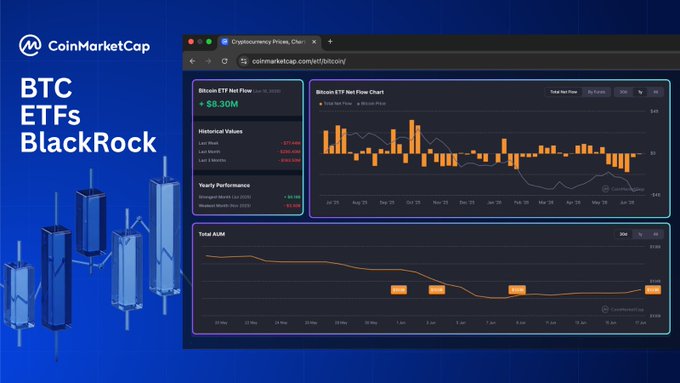This screenshot has width=680, height=383.
Task: Open site info icon in address bar
Action: [x=244, y=61]
